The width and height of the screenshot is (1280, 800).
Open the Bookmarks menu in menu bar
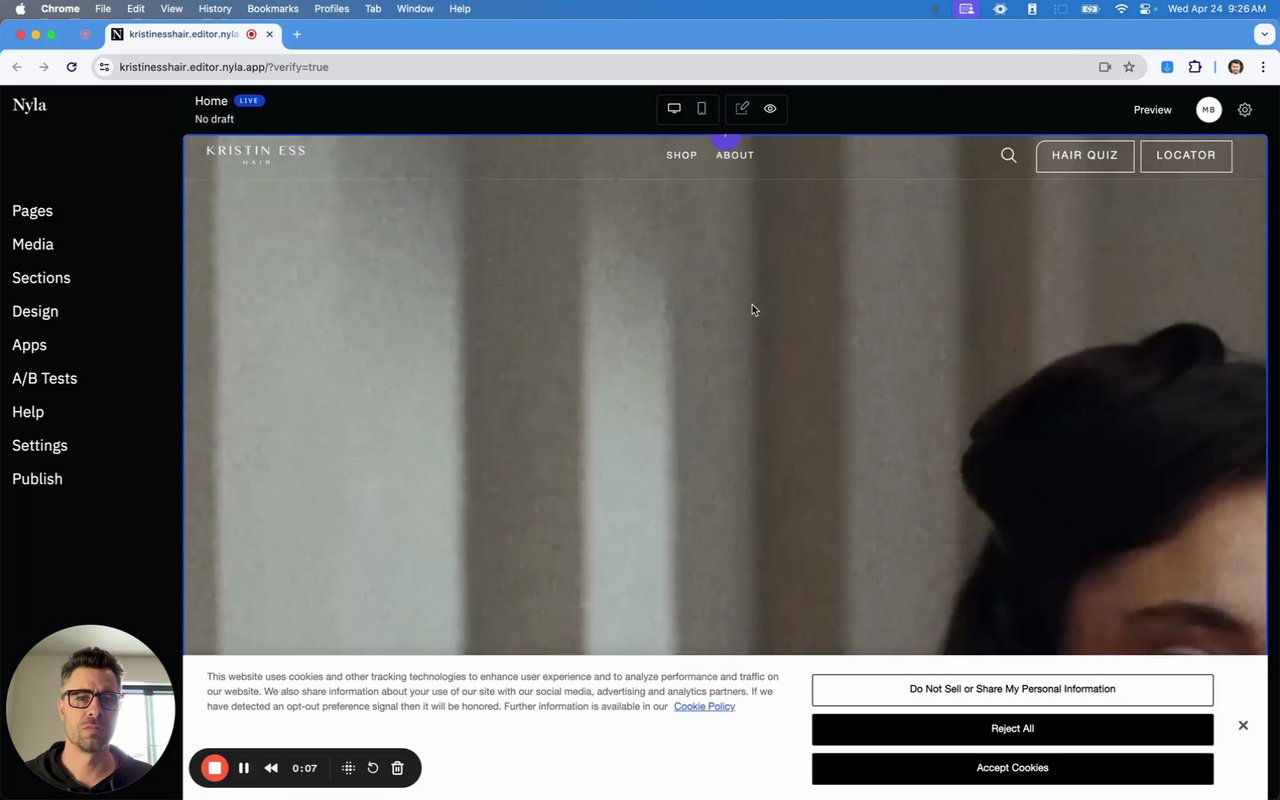273,9
